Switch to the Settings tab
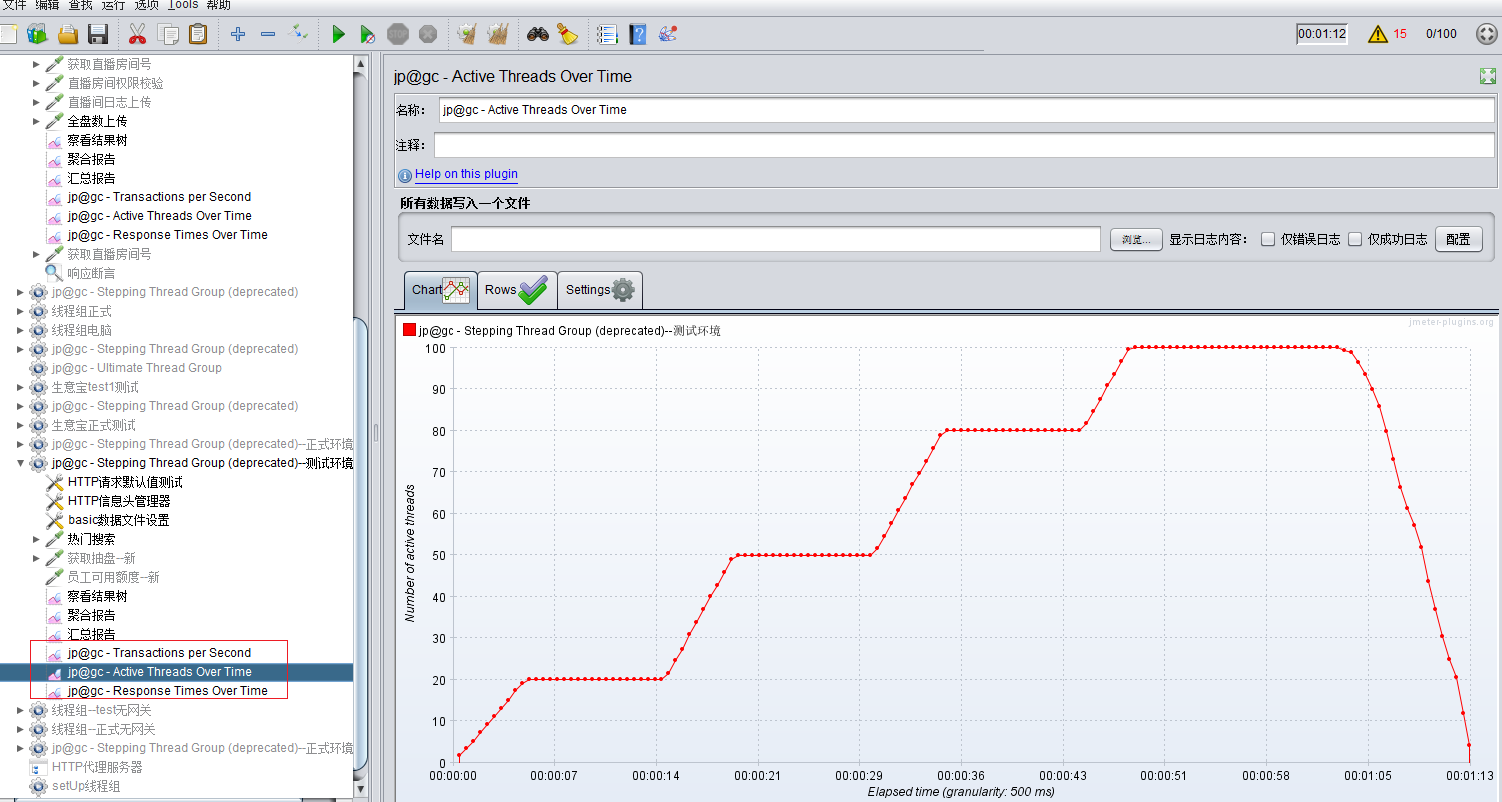Image resolution: width=1502 pixels, height=802 pixels. (600, 290)
